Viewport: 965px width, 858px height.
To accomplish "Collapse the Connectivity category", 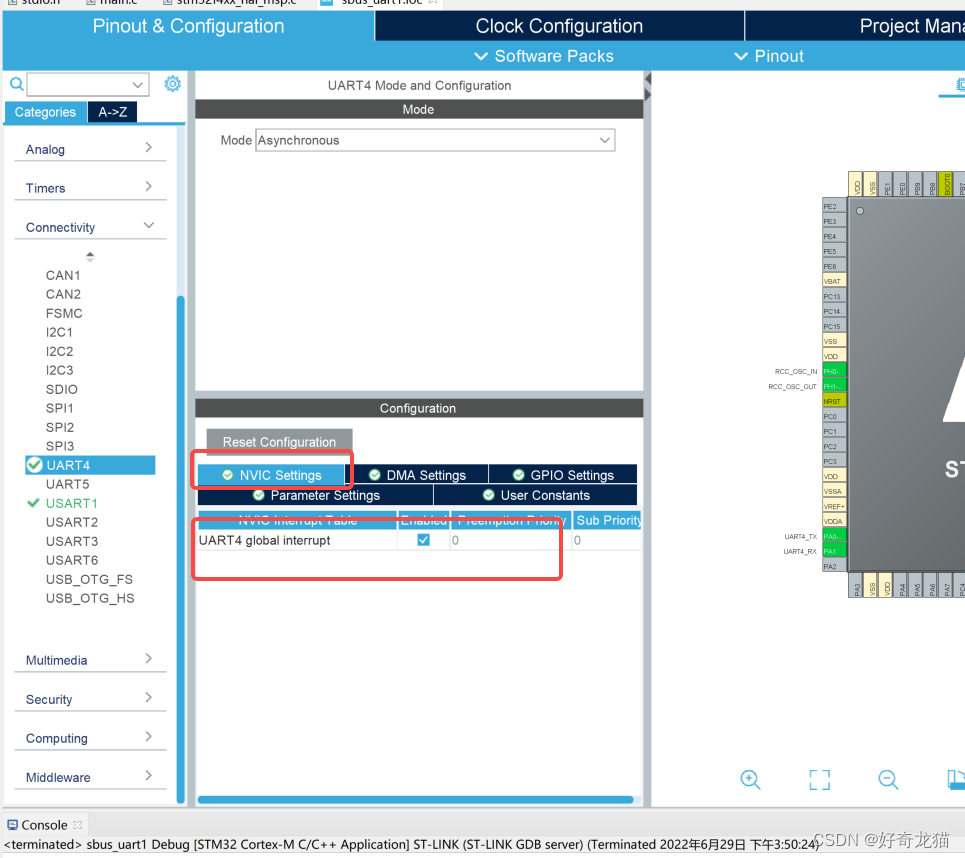I will [90, 227].
